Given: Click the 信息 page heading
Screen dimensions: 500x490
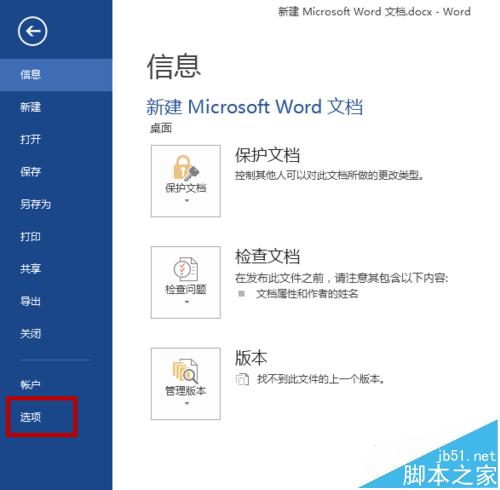Looking at the screenshot, I should 174,67.
